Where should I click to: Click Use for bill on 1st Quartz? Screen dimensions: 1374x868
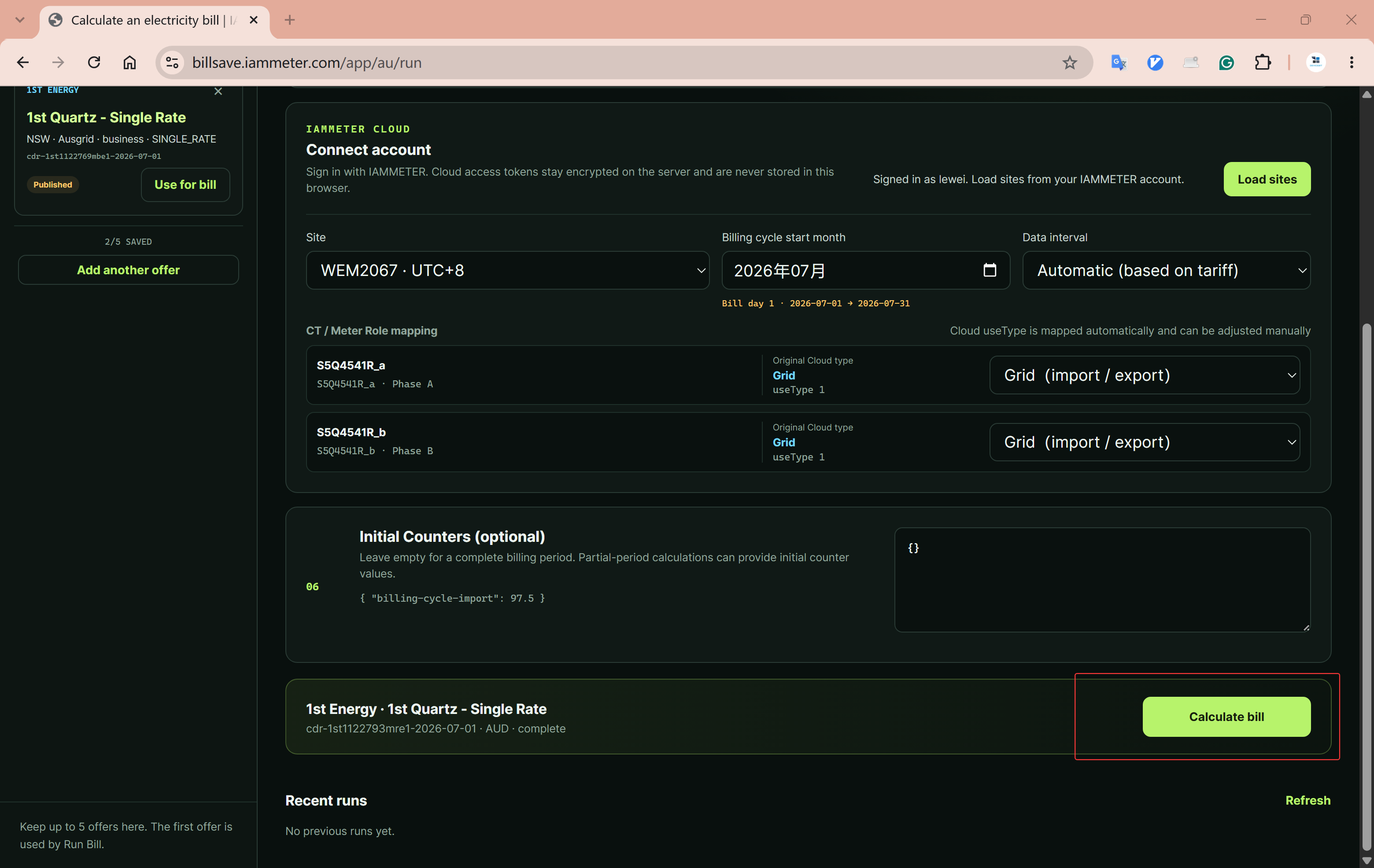pyautogui.click(x=185, y=185)
